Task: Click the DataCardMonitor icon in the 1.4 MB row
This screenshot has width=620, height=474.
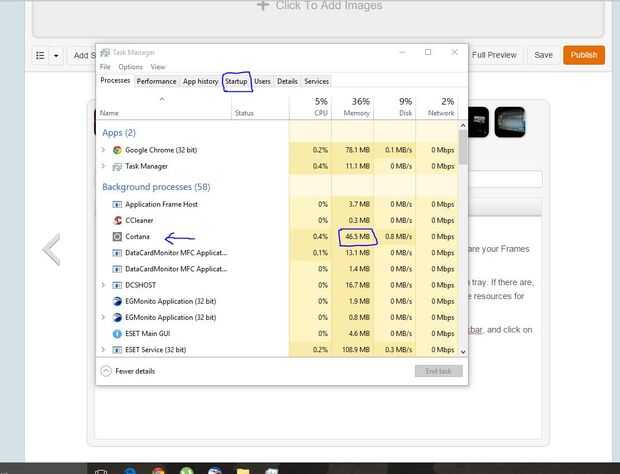Action: [x=117, y=269]
